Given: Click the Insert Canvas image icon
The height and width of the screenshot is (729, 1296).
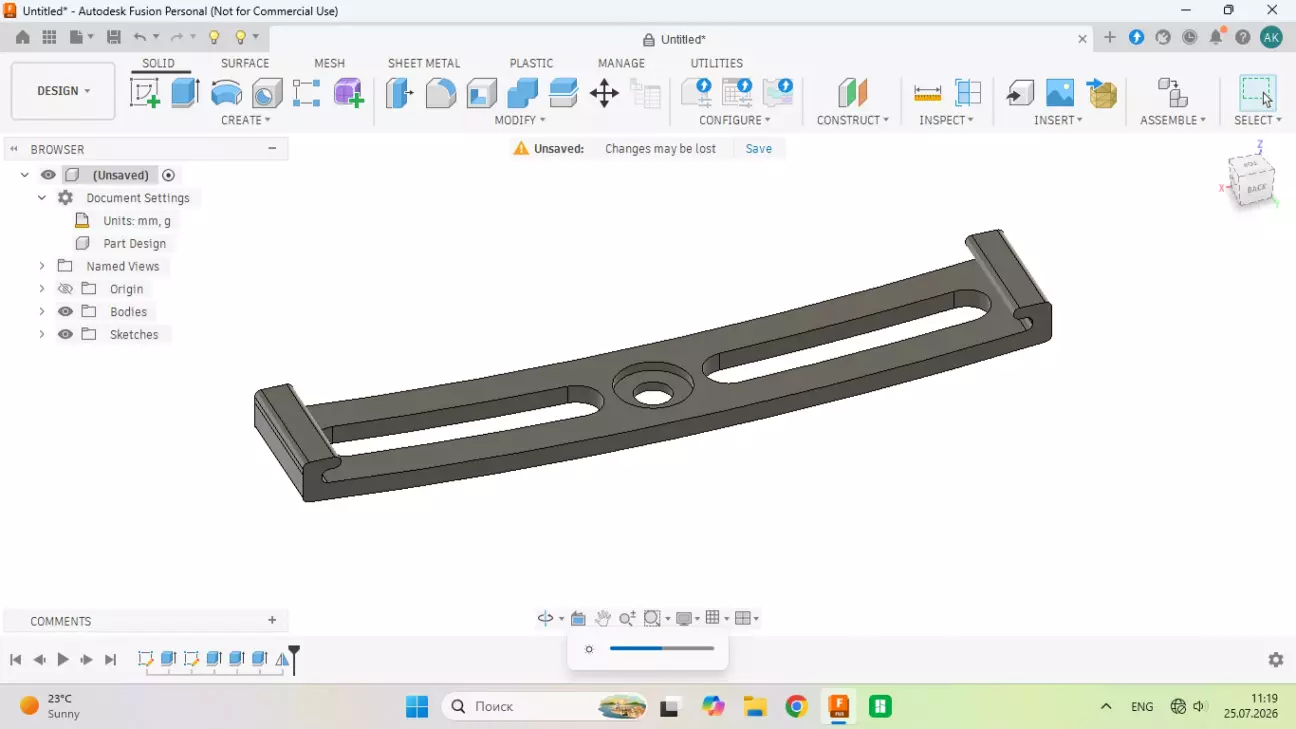Looking at the screenshot, I should pos(1060,93).
